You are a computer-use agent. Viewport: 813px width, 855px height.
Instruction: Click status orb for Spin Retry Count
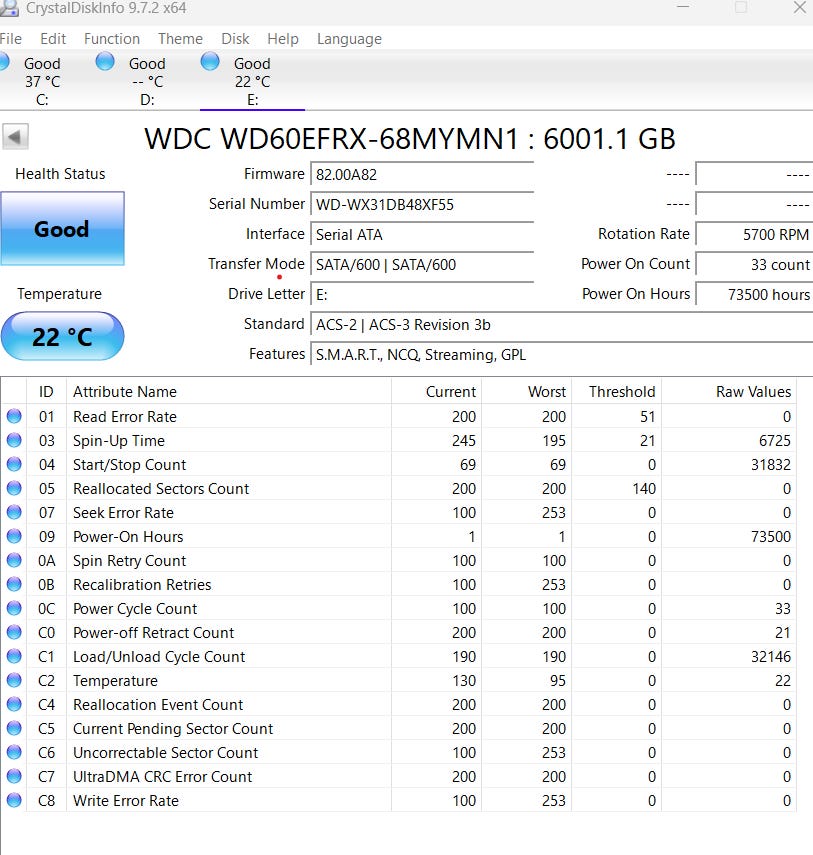(x=14, y=561)
